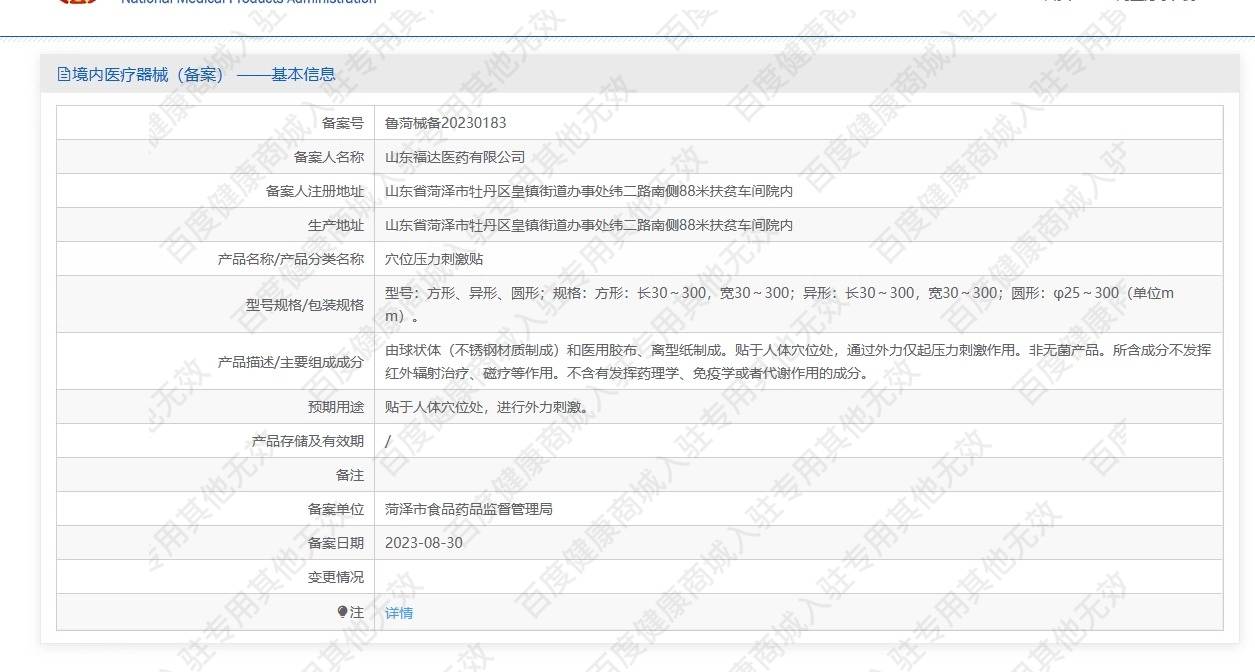The height and width of the screenshot is (672, 1255).
Task: Click the 备案单位 label
Action: pyautogui.click(x=336, y=509)
